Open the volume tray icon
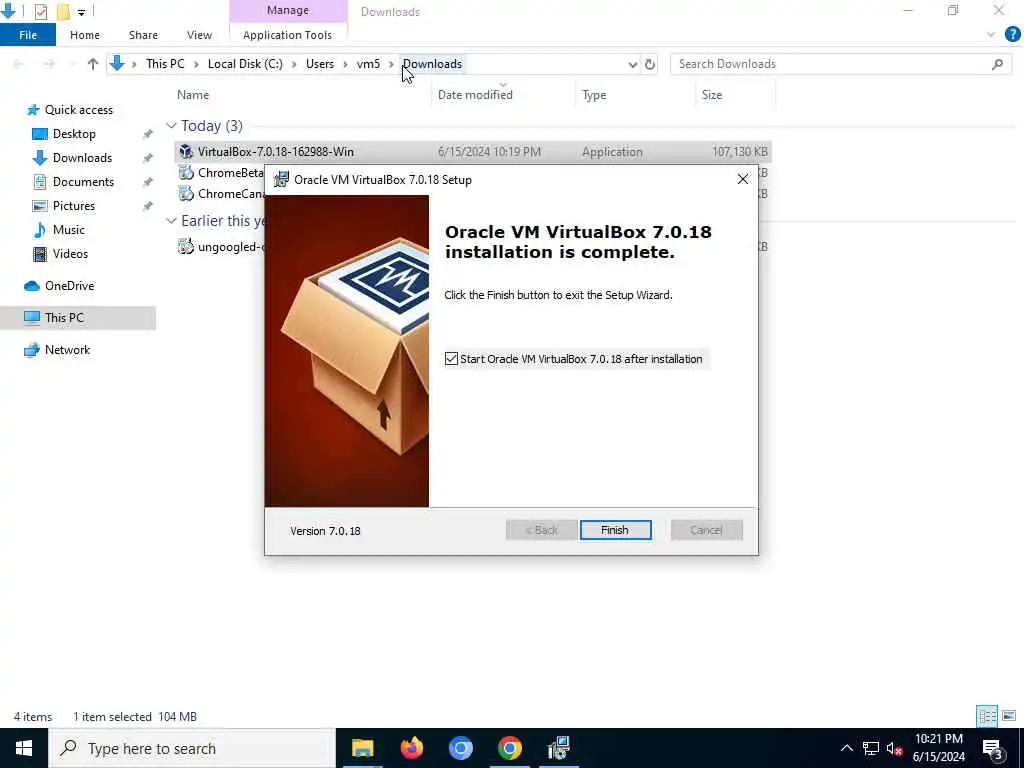1024x768 pixels. tap(895, 748)
